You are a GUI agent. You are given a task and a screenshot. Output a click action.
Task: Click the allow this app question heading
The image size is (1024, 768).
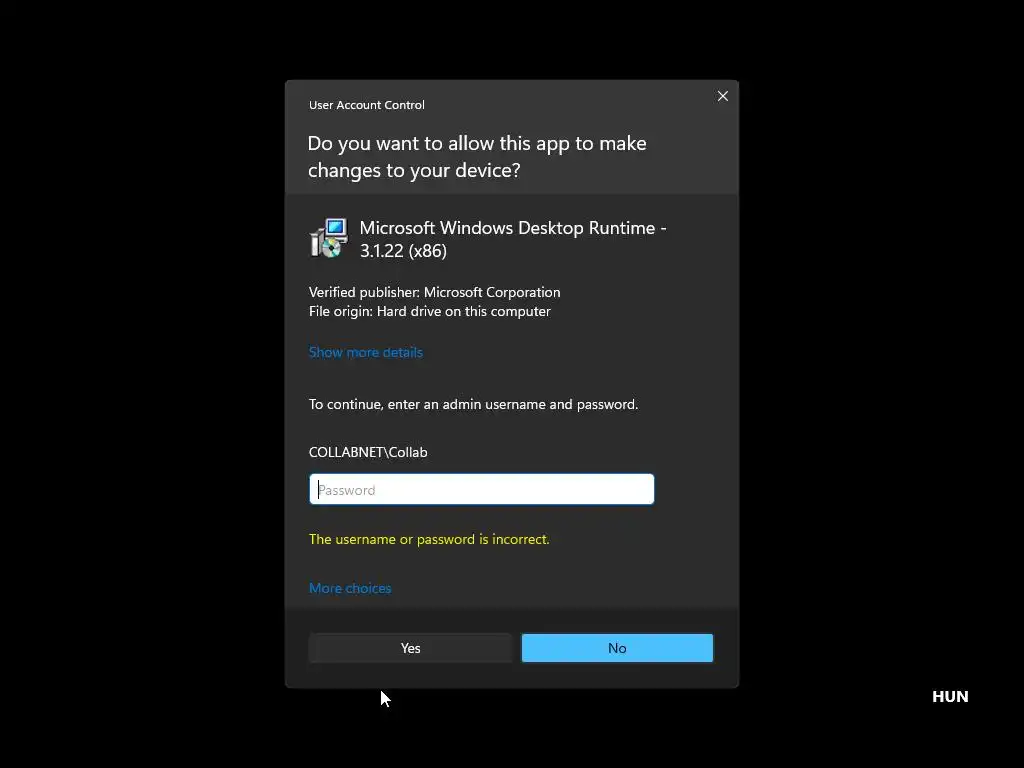click(x=477, y=157)
